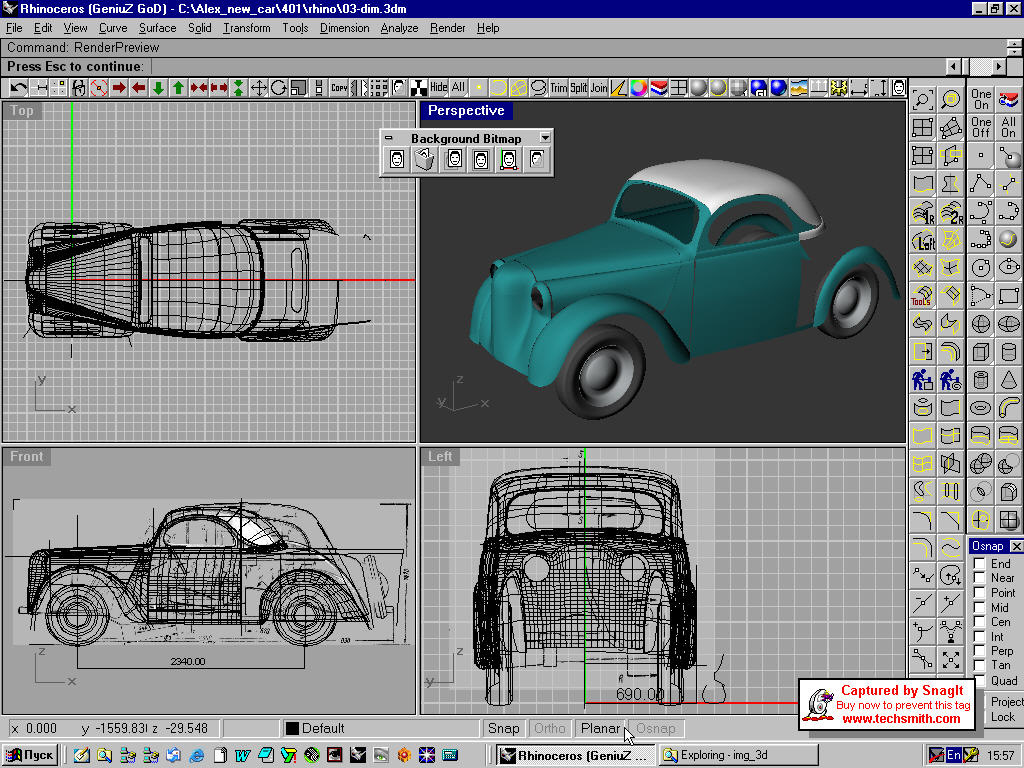Click the vertical dimension tool icon
The height and width of the screenshot is (768, 1024).
click(x=879, y=88)
